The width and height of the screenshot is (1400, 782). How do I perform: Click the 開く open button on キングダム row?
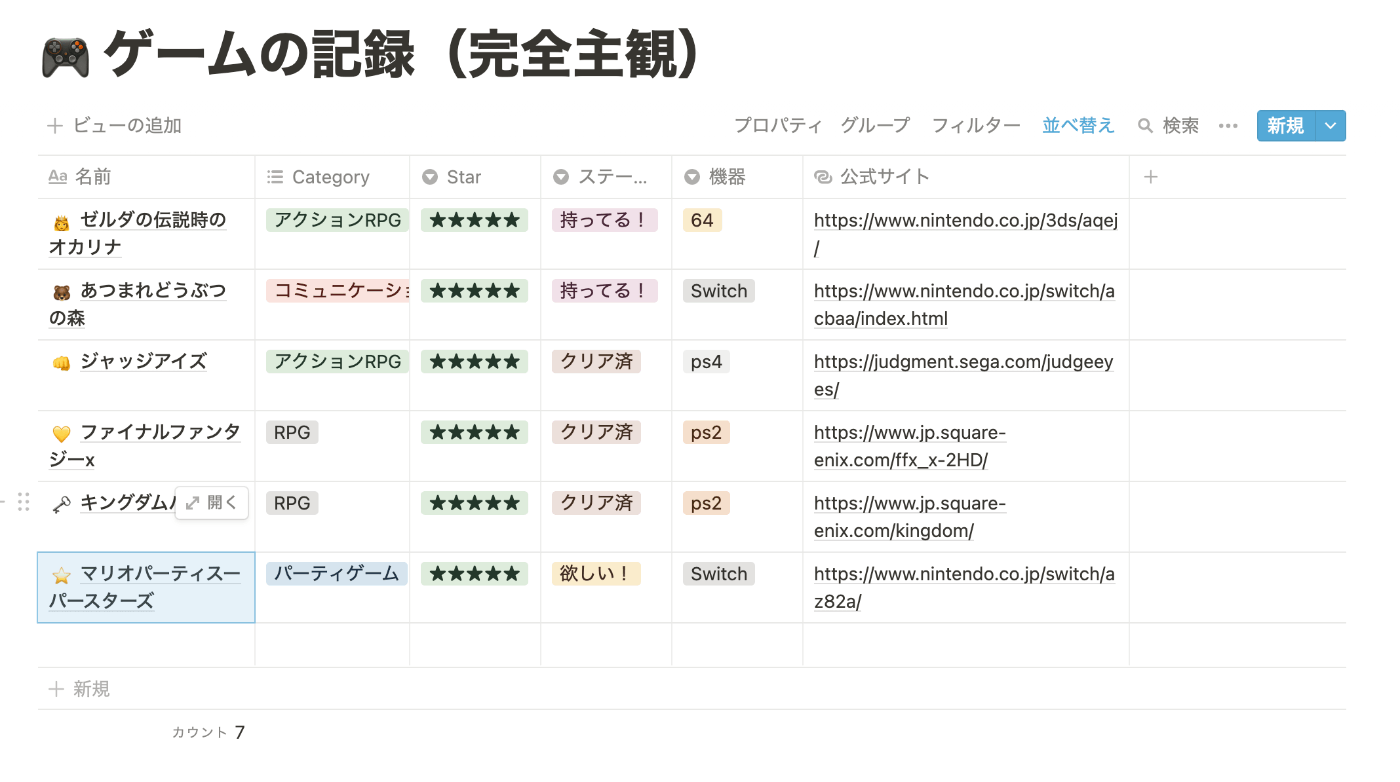pos(212,503)
